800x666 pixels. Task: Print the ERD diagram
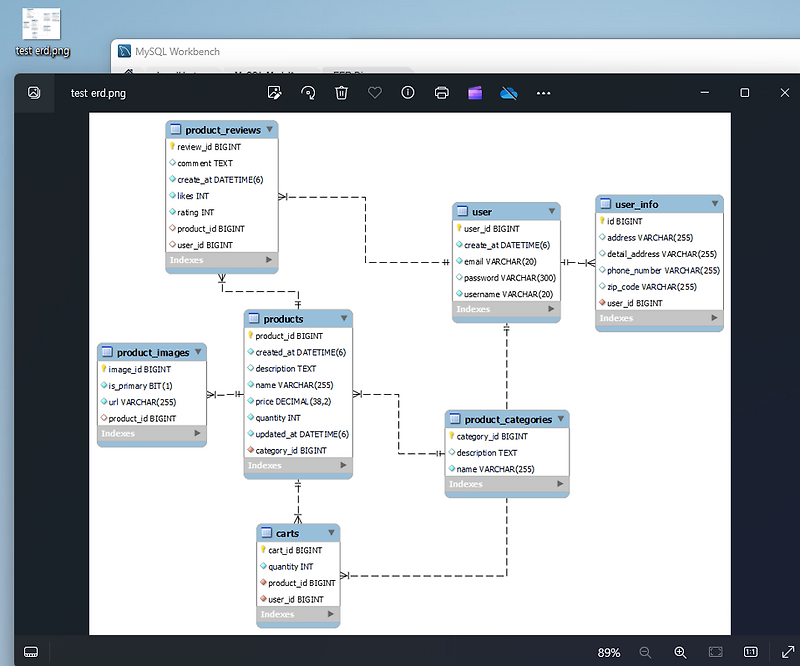pyautogui.click(x=441, y=92)
